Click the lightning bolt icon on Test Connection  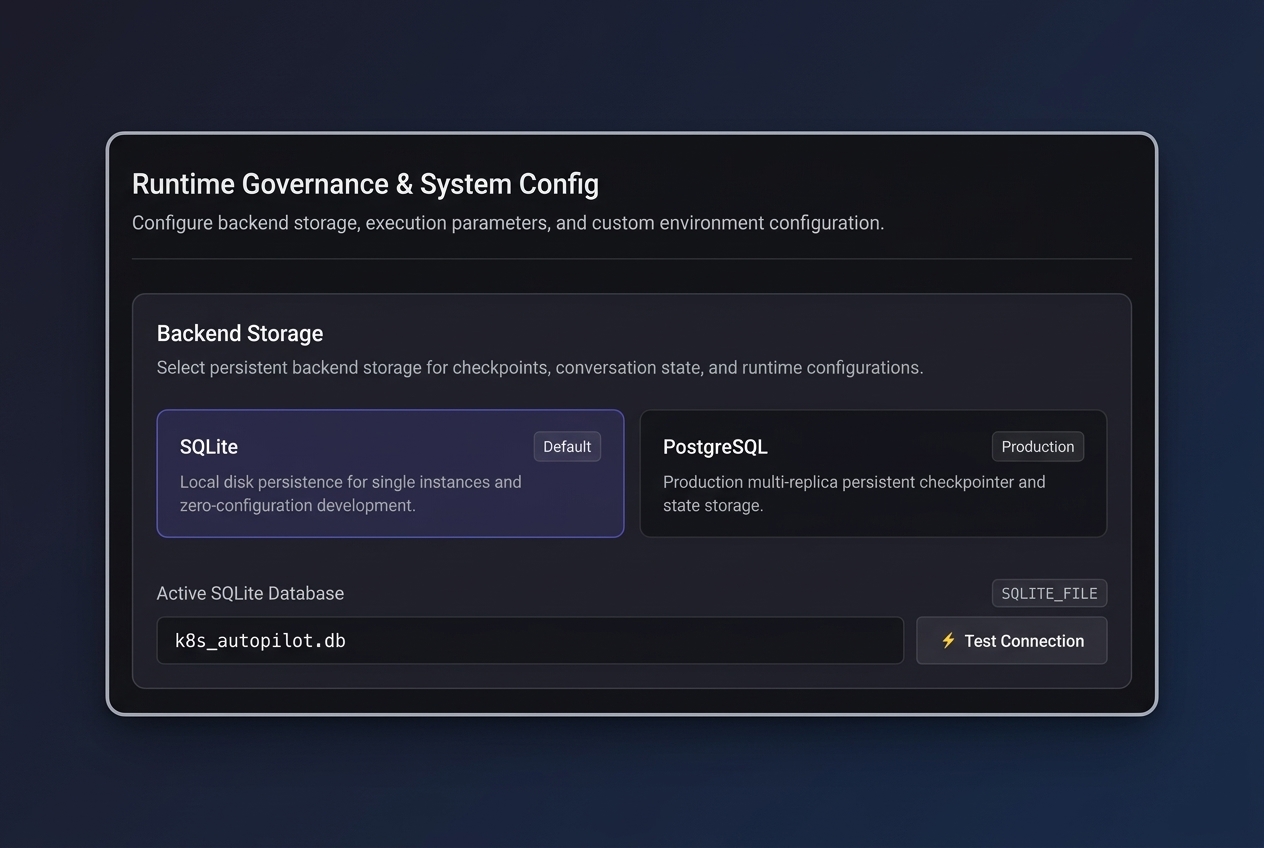tap(948, 641)
